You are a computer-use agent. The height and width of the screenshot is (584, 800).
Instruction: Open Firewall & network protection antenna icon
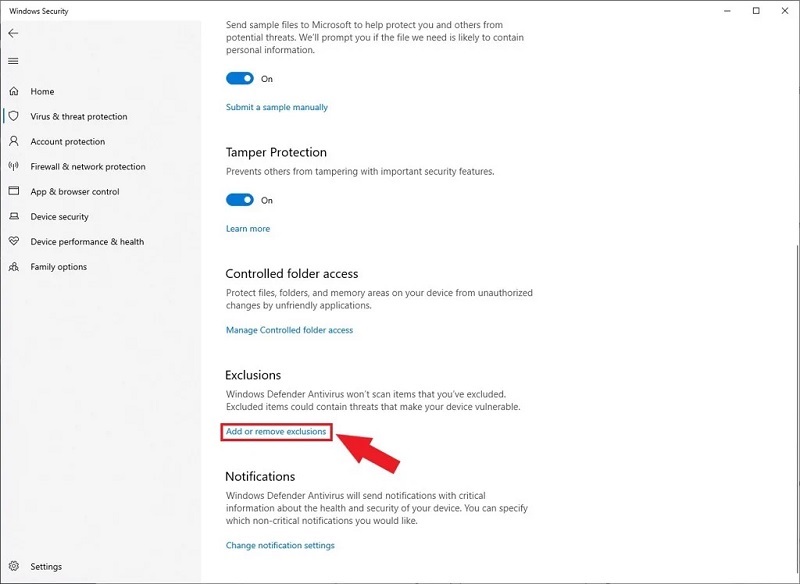click(x=14, y=166)
